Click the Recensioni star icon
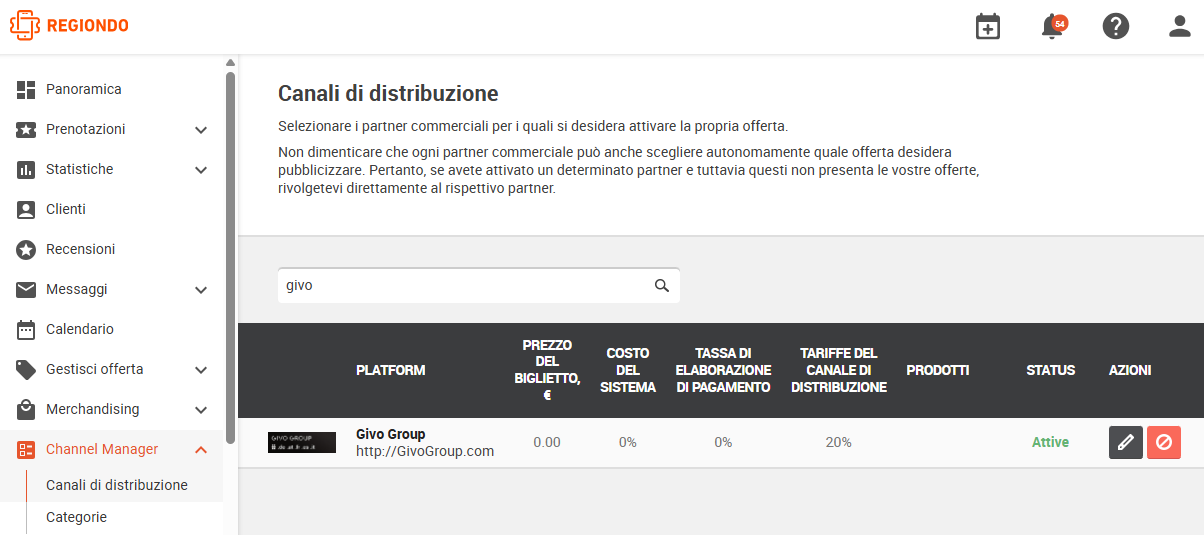 [x=26, y=249]
